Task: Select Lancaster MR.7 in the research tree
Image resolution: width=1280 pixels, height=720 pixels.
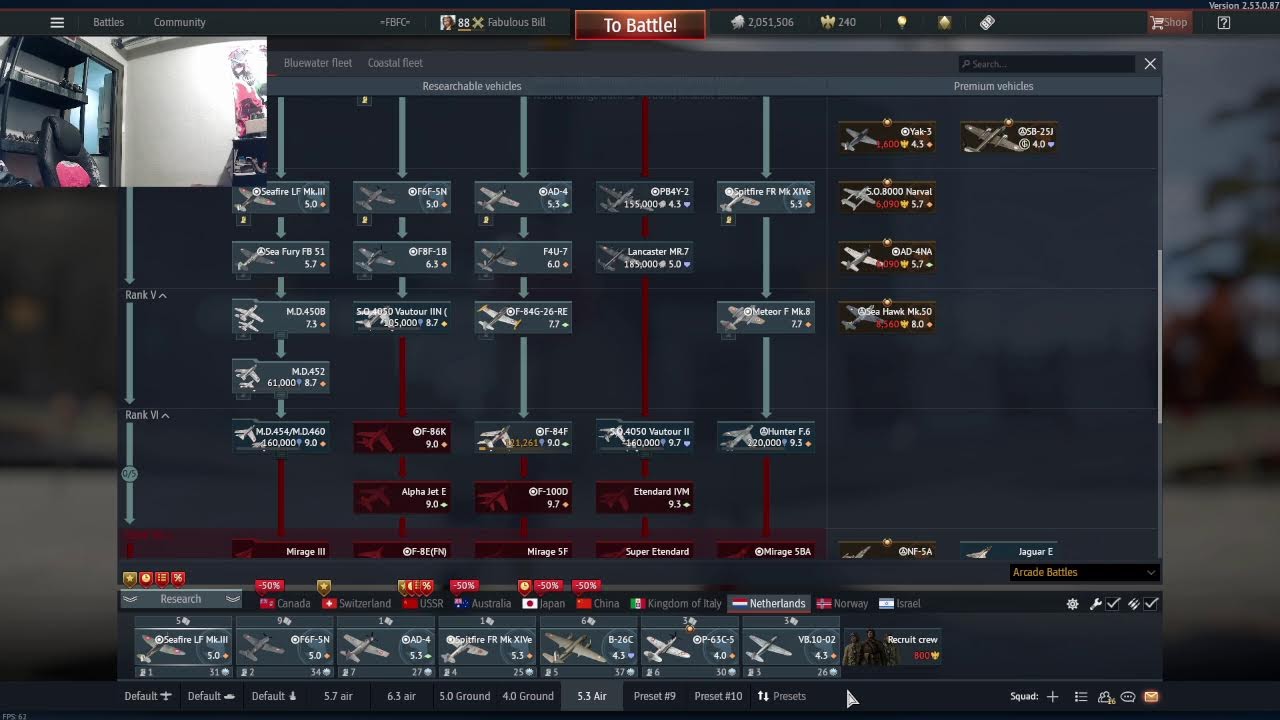Action: (645, 258)
